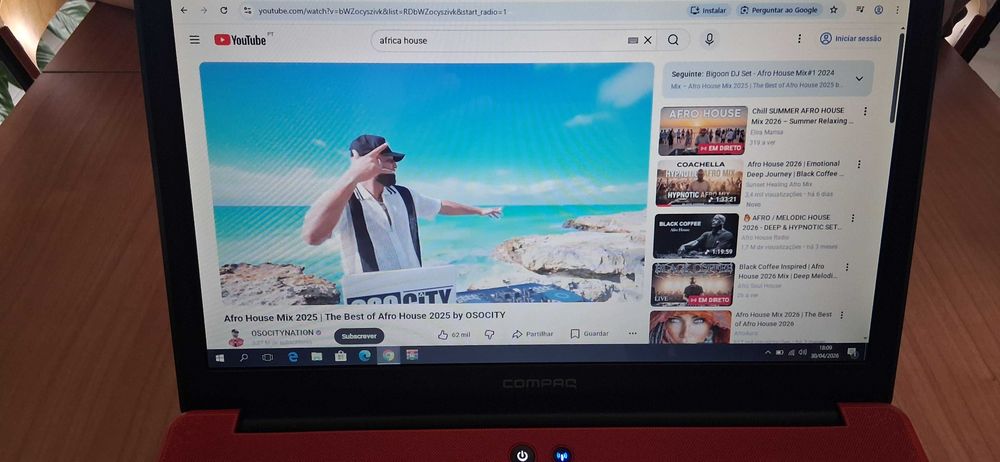Click the browser forward arrow
The width and height of the screenshot is (1000, 462).
(x=203, y=10)
